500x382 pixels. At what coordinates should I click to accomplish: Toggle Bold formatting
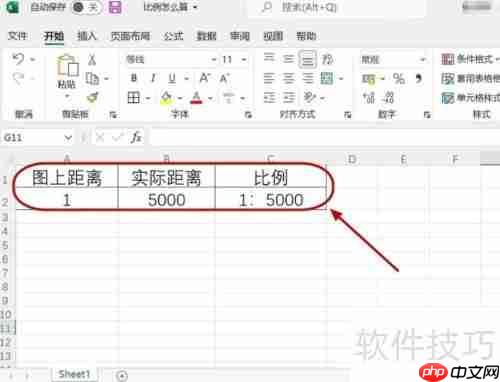coord(134,78)
